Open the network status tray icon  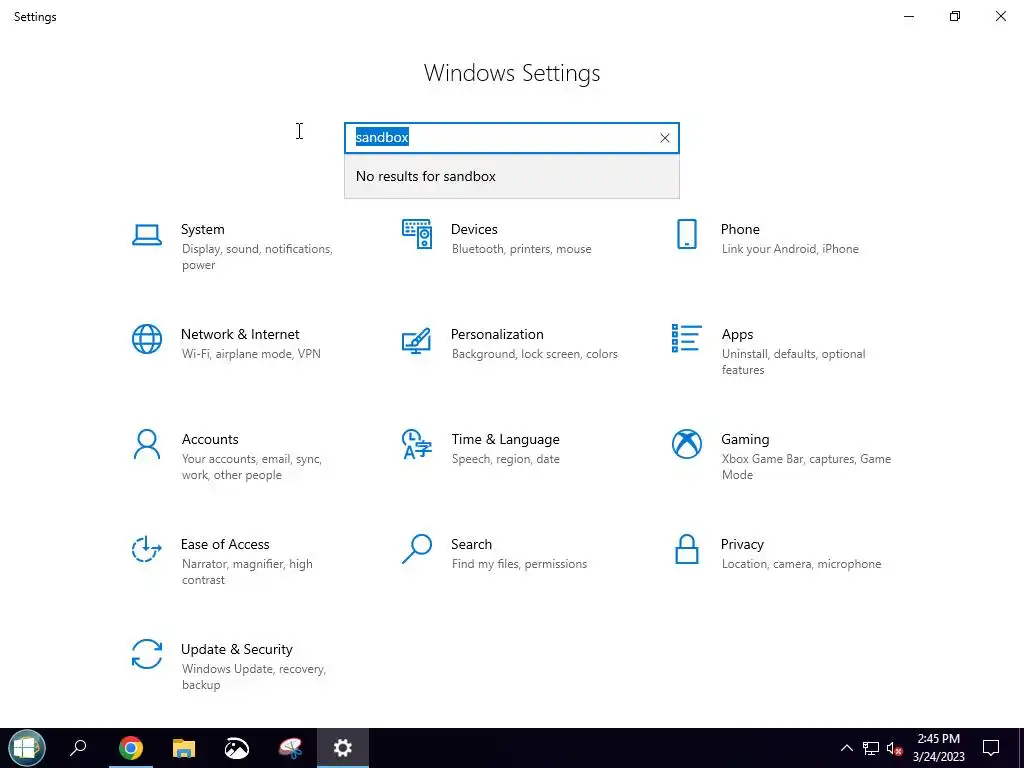[871, 748]
